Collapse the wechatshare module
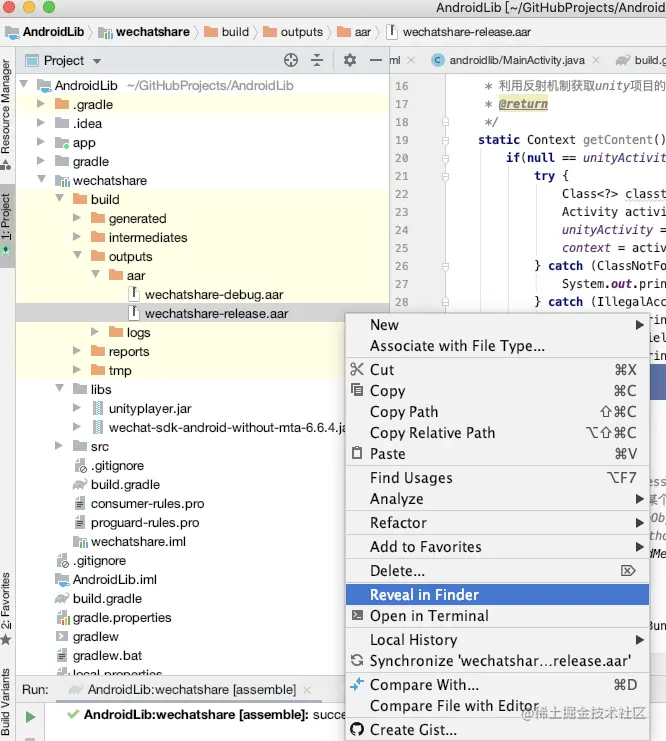 coord(42,179)
